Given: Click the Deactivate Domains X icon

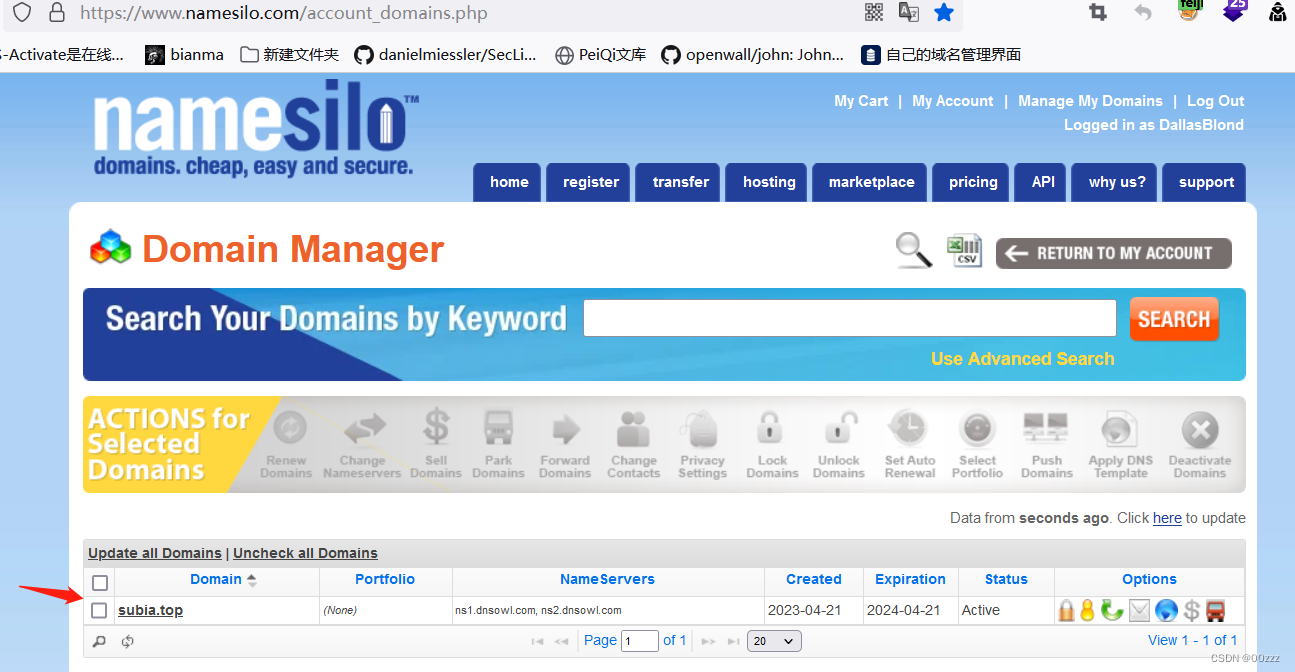Looking at the screenshot, I should pos(1200,431).
